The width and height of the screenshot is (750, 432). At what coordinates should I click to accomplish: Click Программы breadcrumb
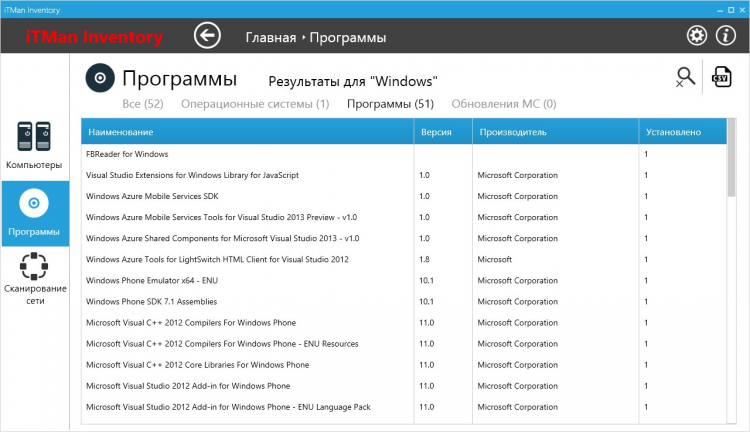coord(348,37)
